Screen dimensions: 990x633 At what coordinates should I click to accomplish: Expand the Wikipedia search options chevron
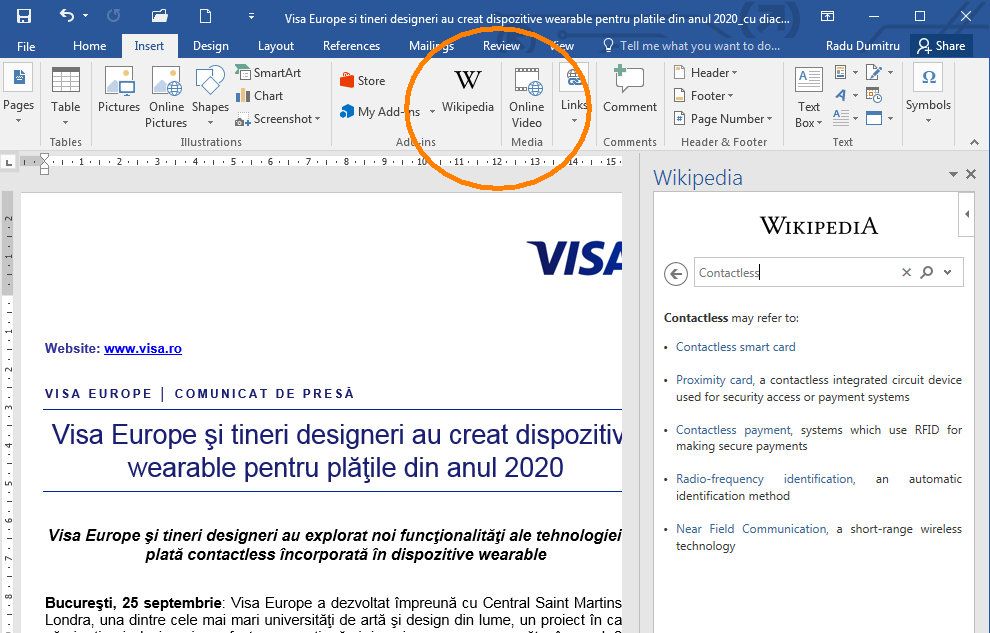947,272
